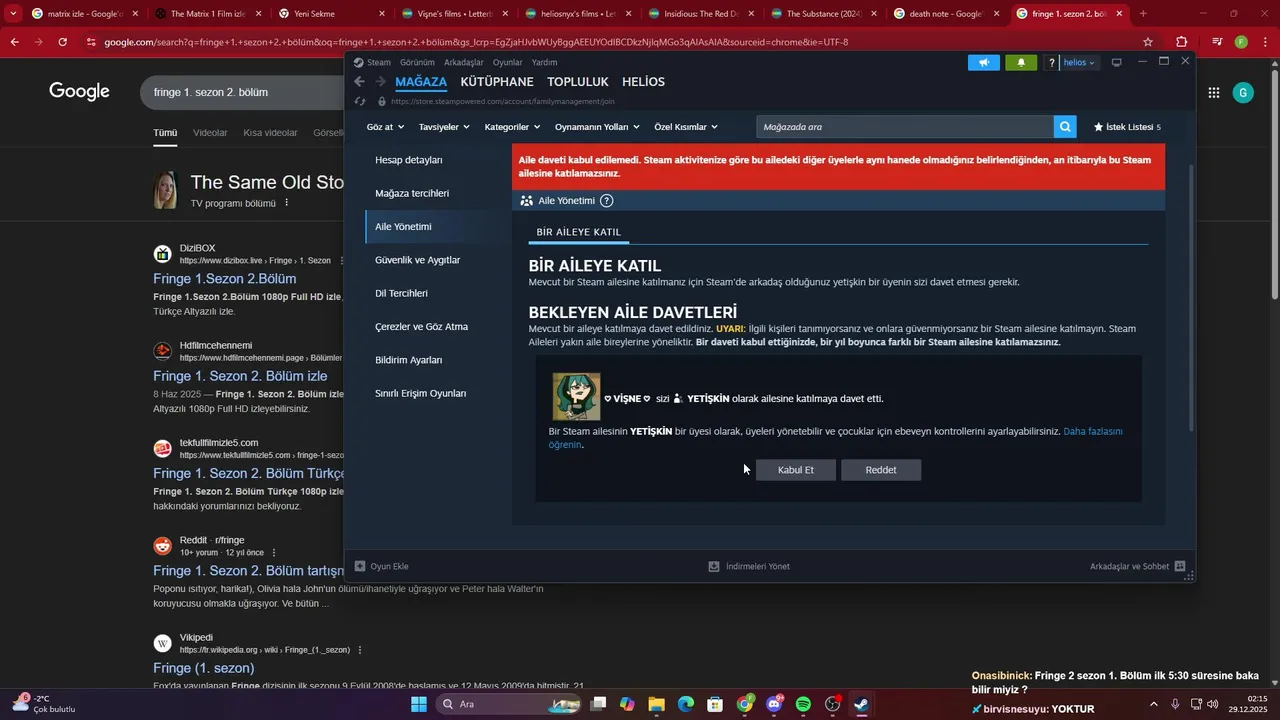Screen dimensions: 1280x720
Task: Open Google account avatar G
Action: click(x=1243, y=93)
